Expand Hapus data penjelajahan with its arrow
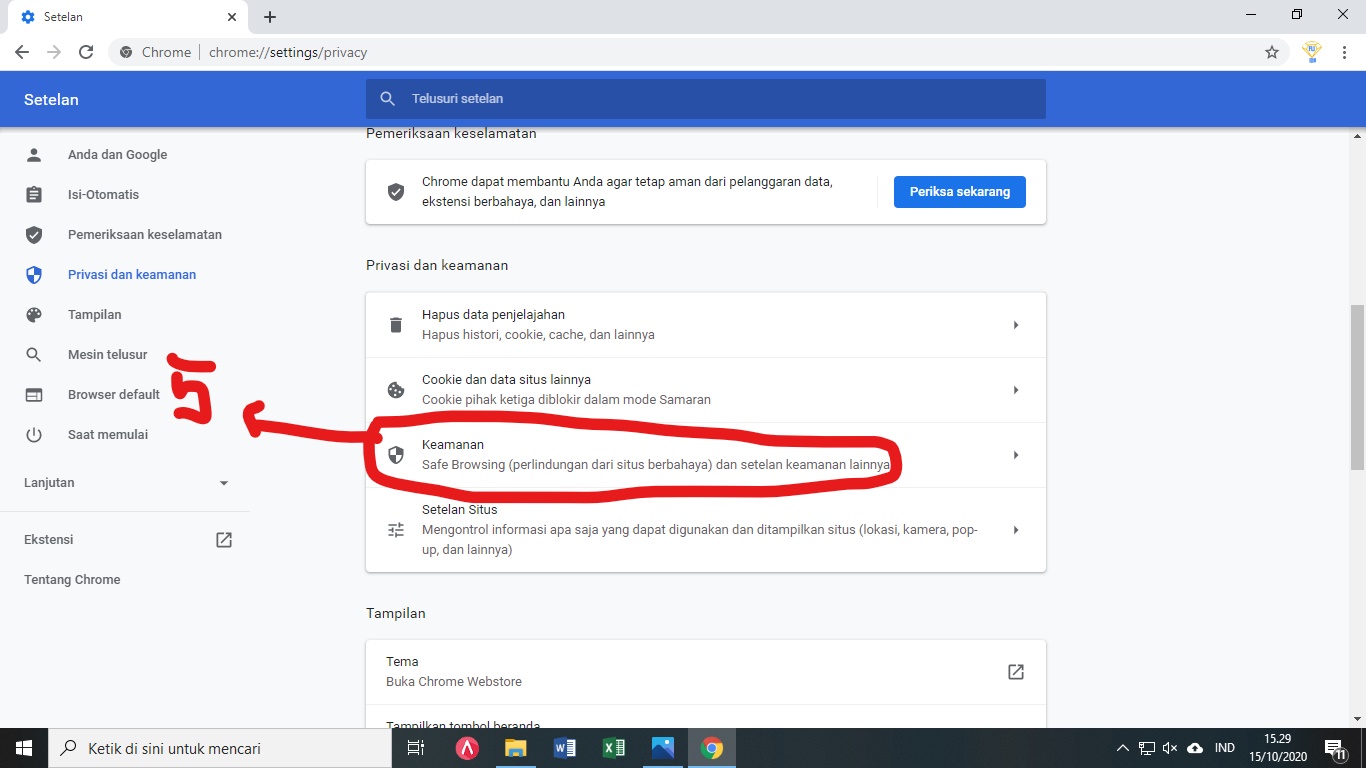 coord(1016,325)
